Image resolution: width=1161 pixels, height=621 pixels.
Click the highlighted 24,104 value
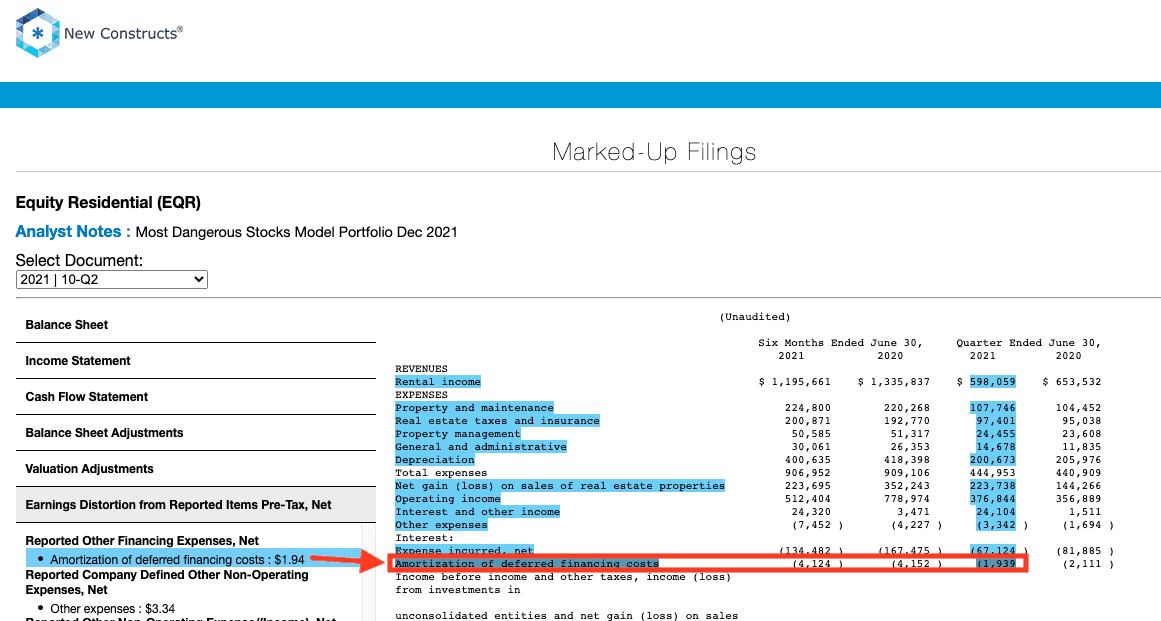click(996, 512)
